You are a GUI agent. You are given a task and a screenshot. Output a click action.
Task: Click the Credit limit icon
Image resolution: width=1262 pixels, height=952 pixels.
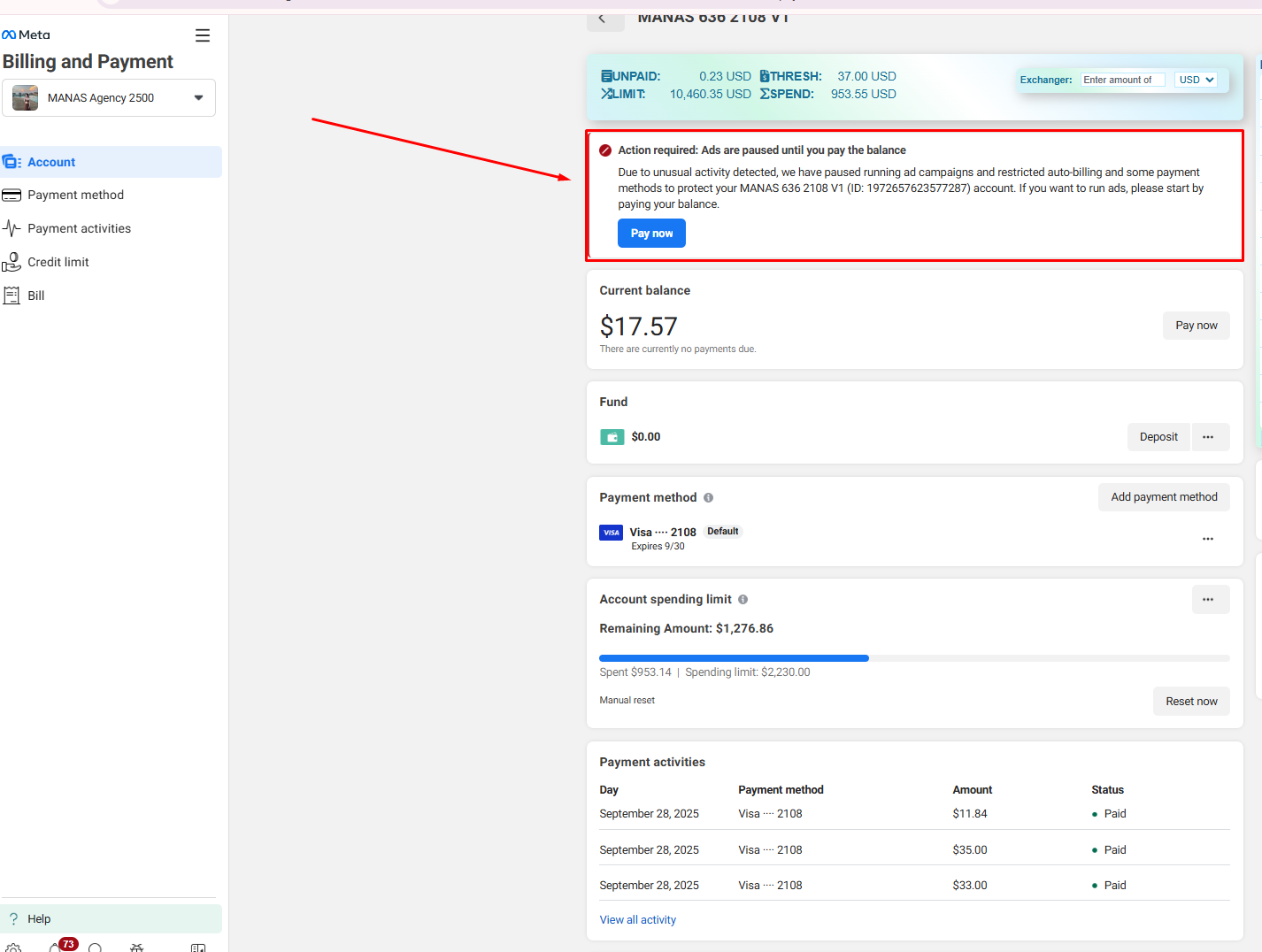(x=12, y=262)
